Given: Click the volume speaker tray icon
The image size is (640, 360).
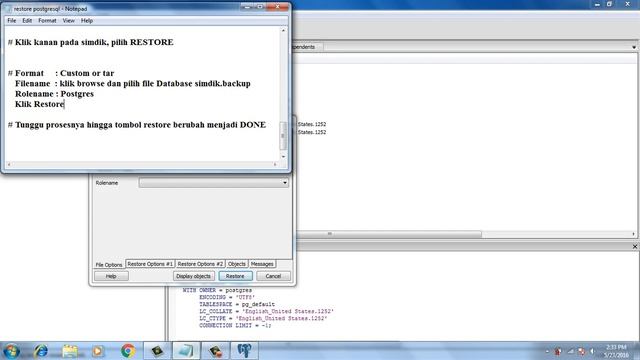Looking at the screenshot, I should [592, 351].
